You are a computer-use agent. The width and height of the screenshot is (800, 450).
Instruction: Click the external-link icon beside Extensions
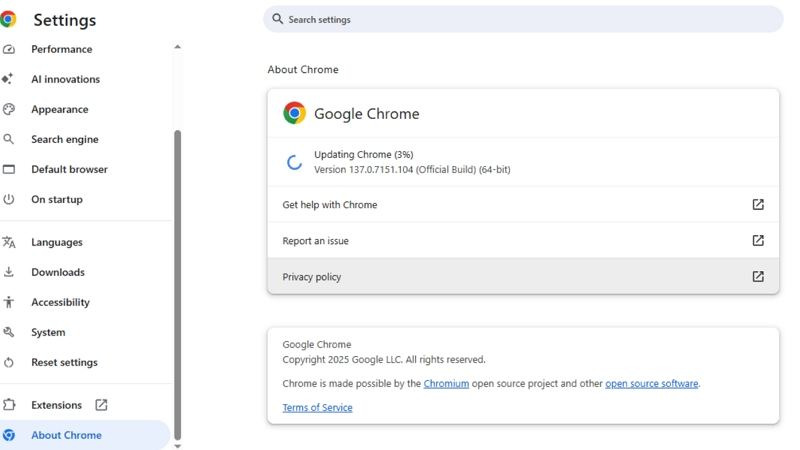pos(102,405)
